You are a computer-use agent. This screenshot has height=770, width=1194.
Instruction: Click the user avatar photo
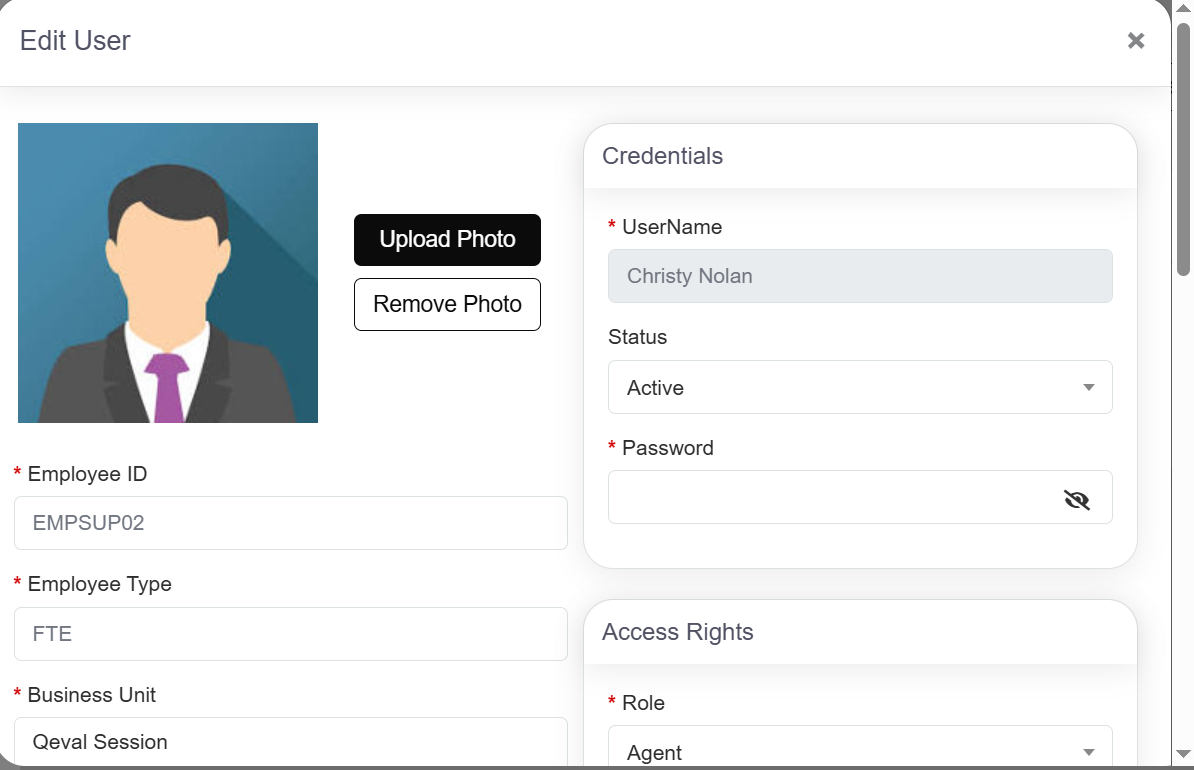click(x=168, y=273)
